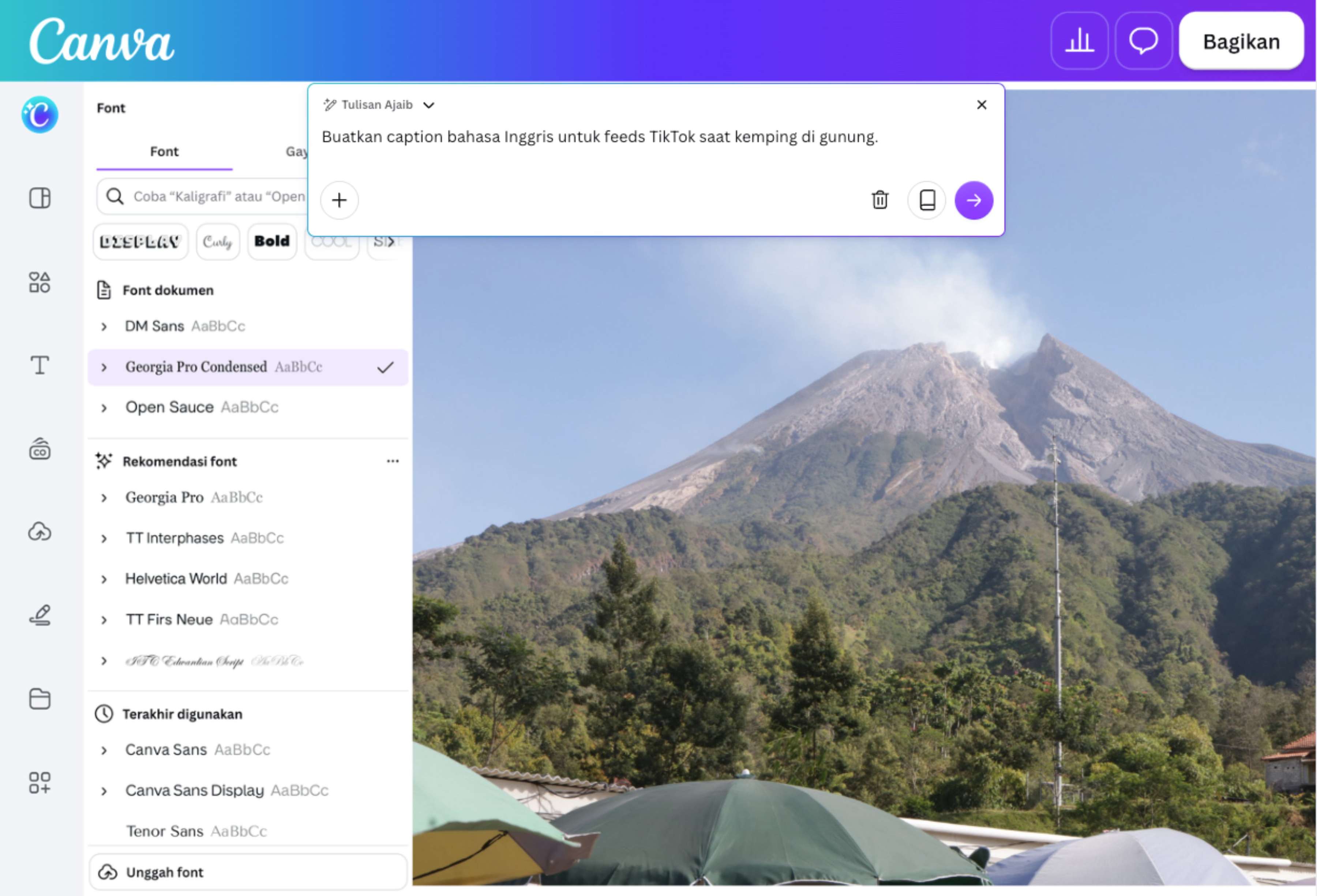This screenshot has width=1317, height=896.
Task: Select the Display font style chip
Action: pos(140,242)
